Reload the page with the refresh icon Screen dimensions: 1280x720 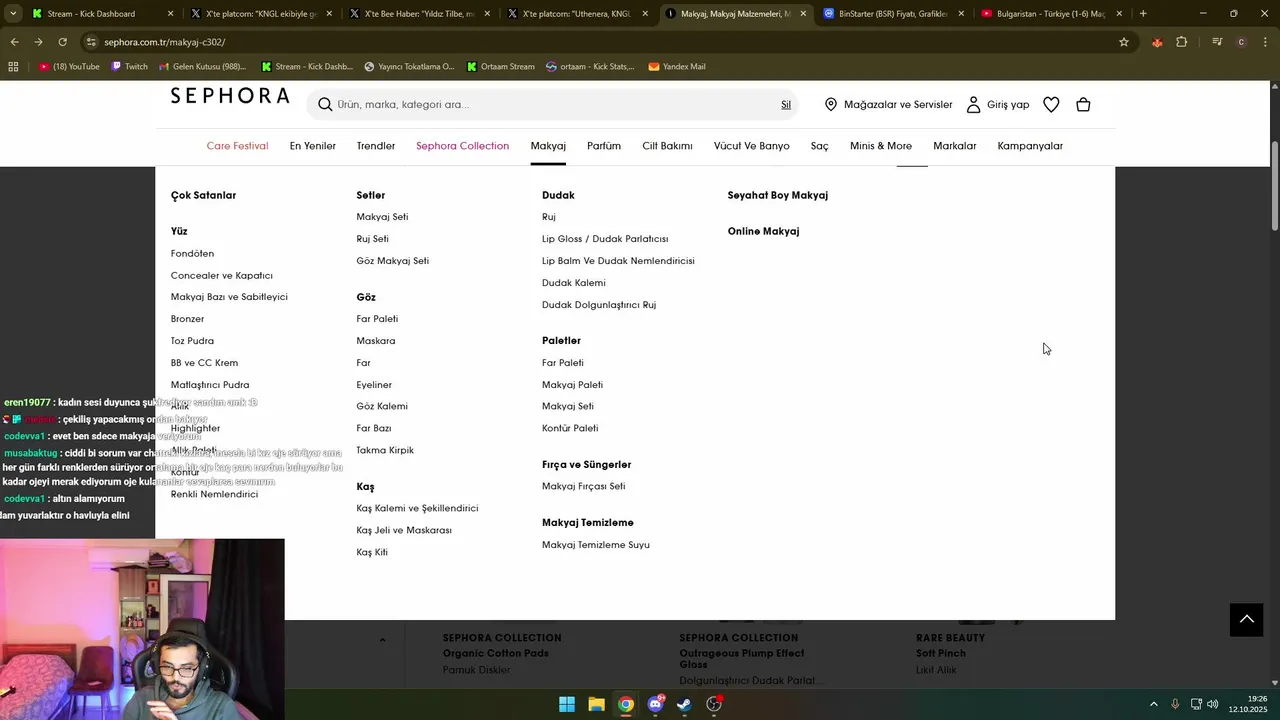pos(62,42)
